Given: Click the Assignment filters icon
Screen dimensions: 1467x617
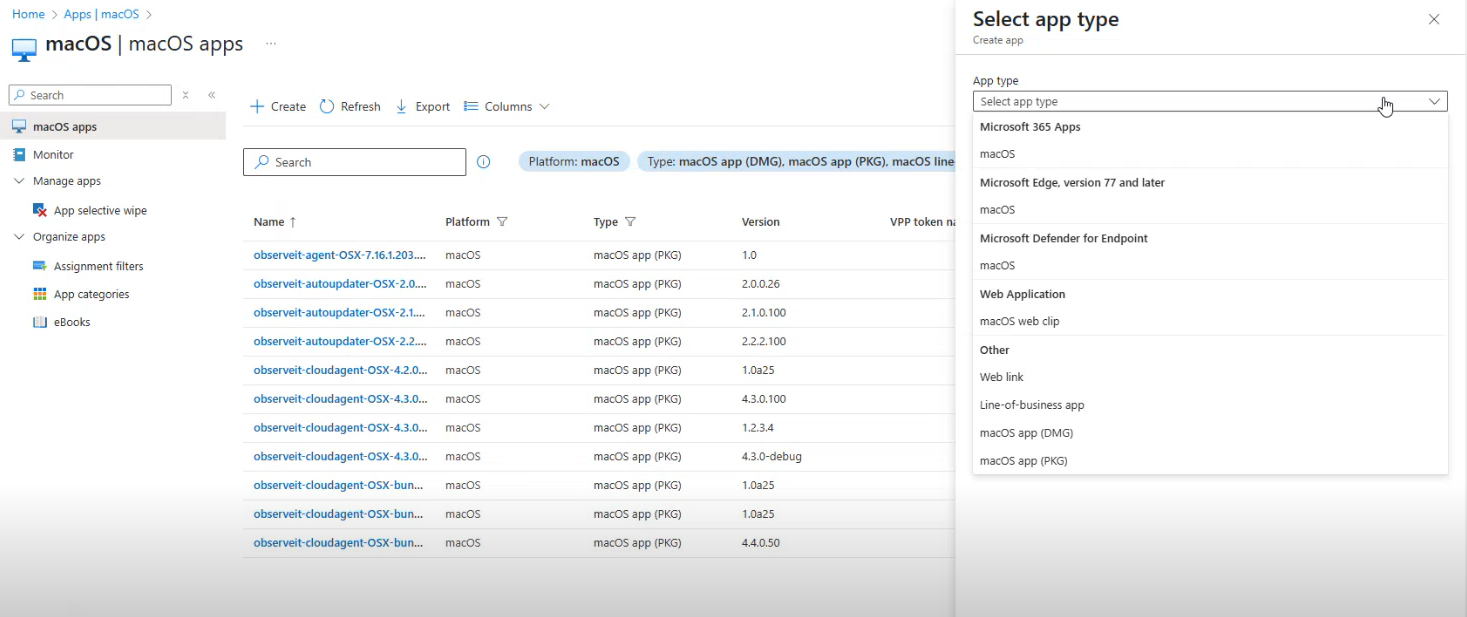Looking at the screenshot, I should pyautogui.click(x=40, y=266).
